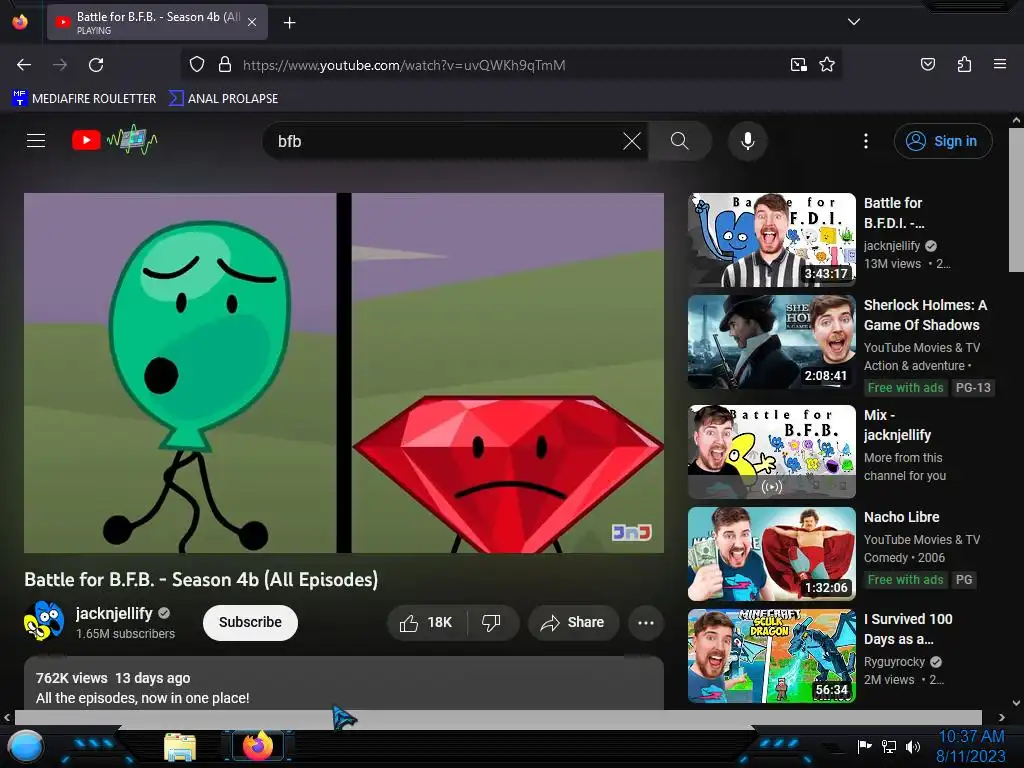Open picture-in-picture from address bar
The width and height of the screenshot is (1024, 768).
(799, 65)
